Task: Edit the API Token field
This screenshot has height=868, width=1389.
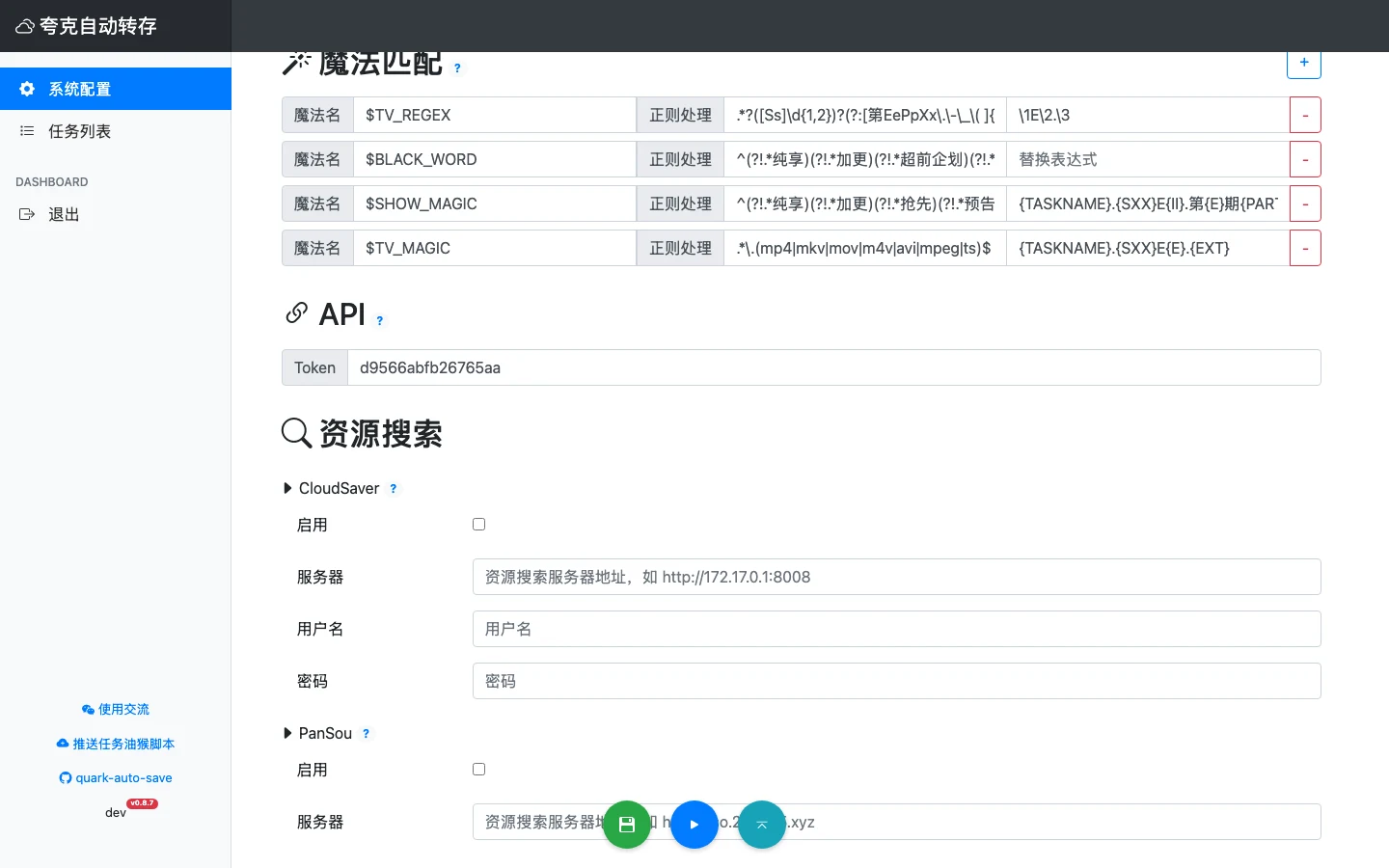Action: (x=833, y=367)
